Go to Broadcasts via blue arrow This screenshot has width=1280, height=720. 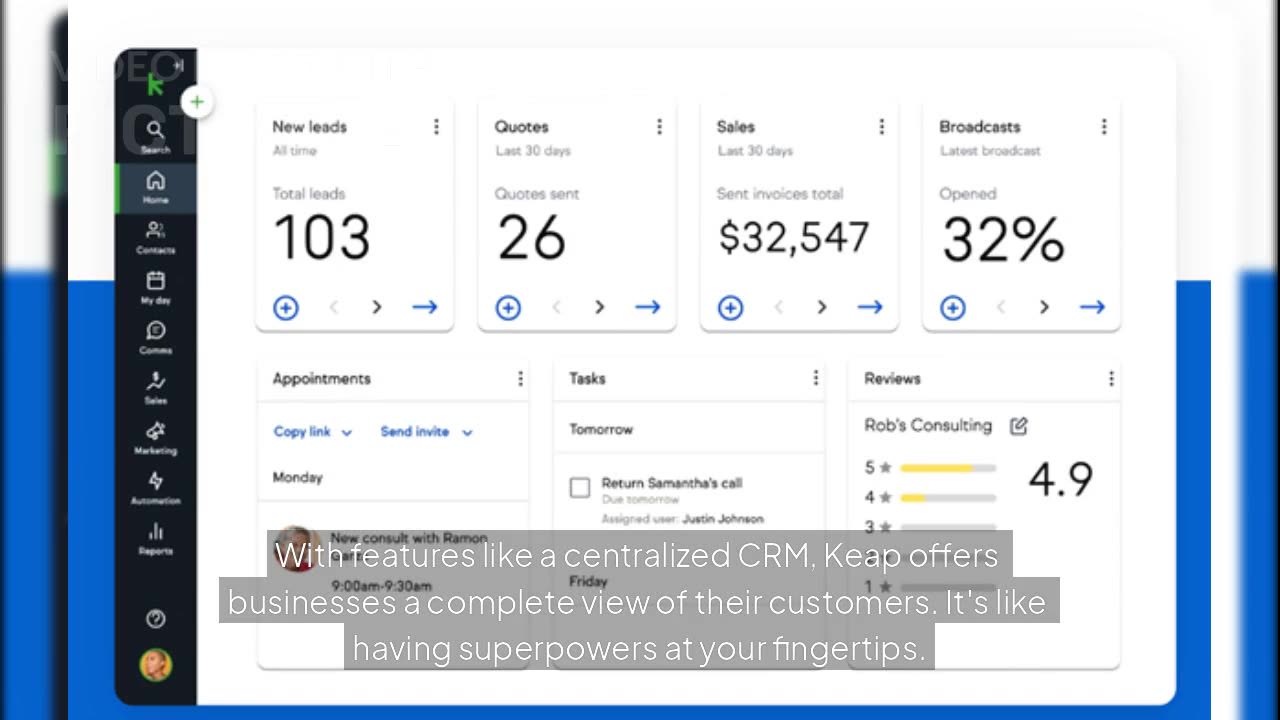(x=1092, y=307)
